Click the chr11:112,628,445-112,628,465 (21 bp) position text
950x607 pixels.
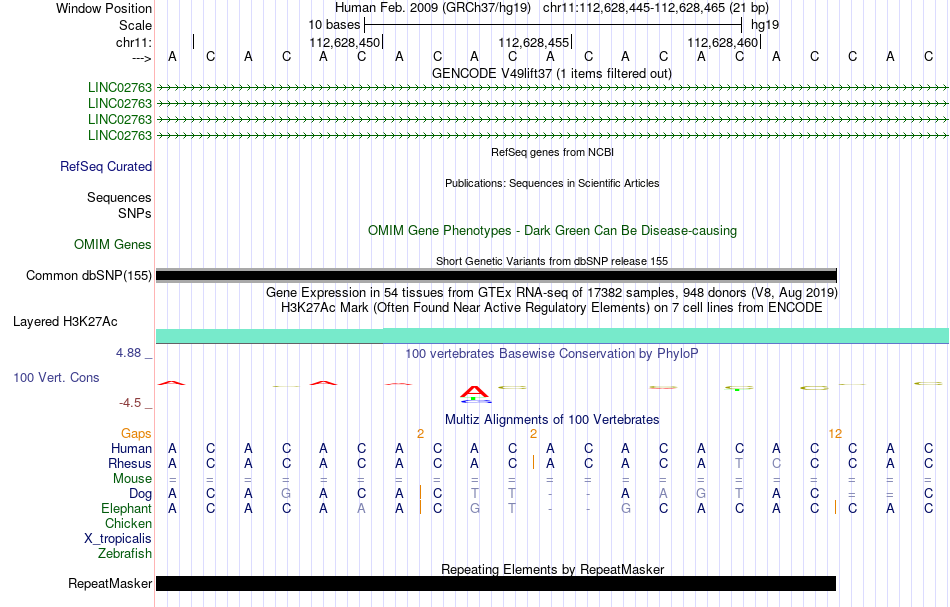(x=656, y=8)
